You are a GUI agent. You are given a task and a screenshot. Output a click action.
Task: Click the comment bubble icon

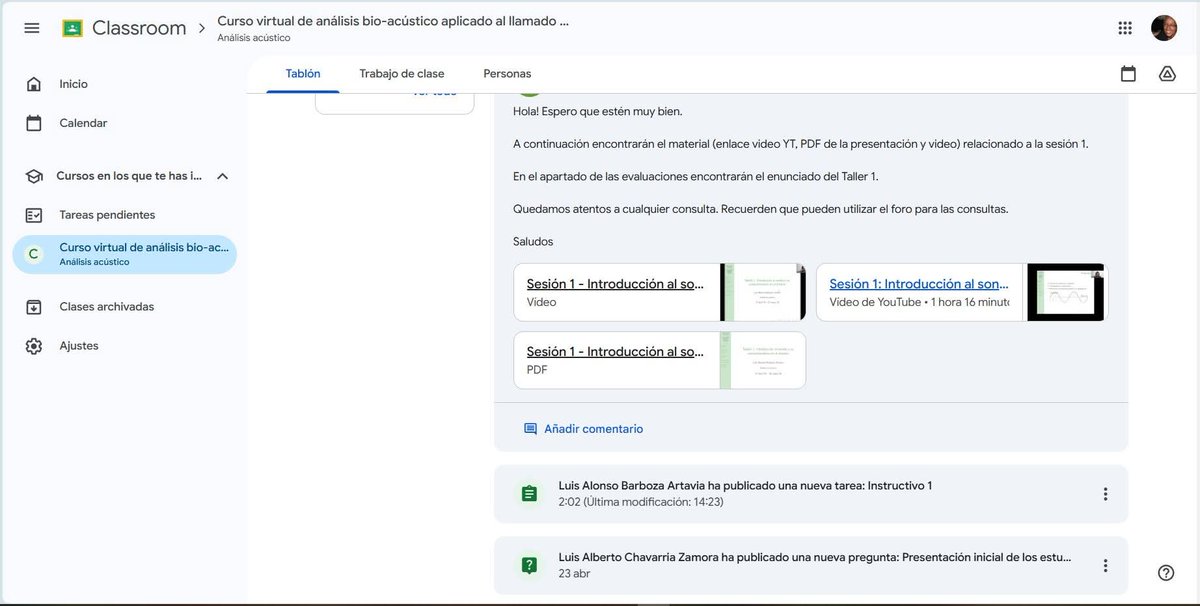pyautogui.click(x=530, y=429)
